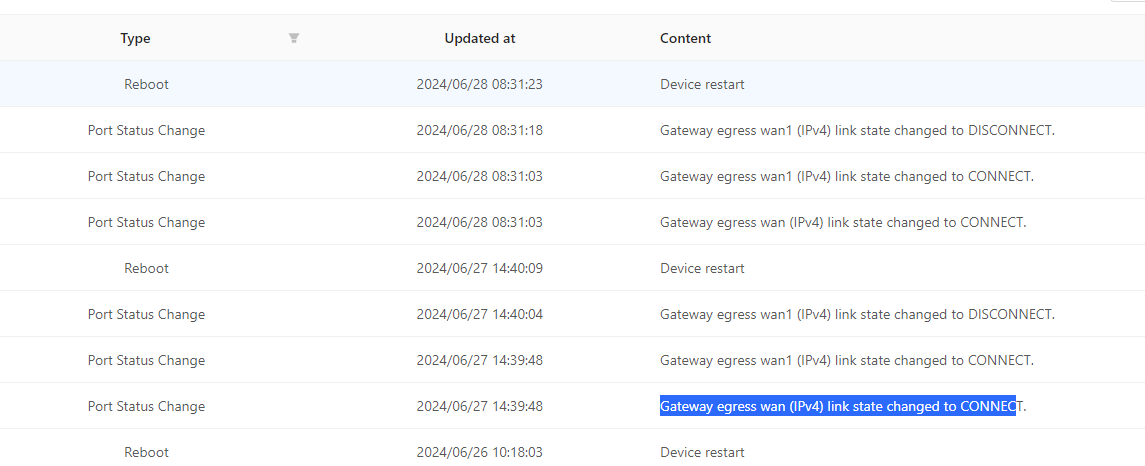The image size is (1145, 466).
Task: Click Port Status Change type at 14:40:04
Action: (146, 314)
